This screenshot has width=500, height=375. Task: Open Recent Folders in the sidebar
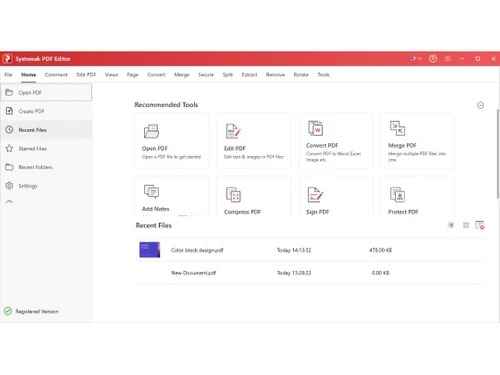click(46, 167)
